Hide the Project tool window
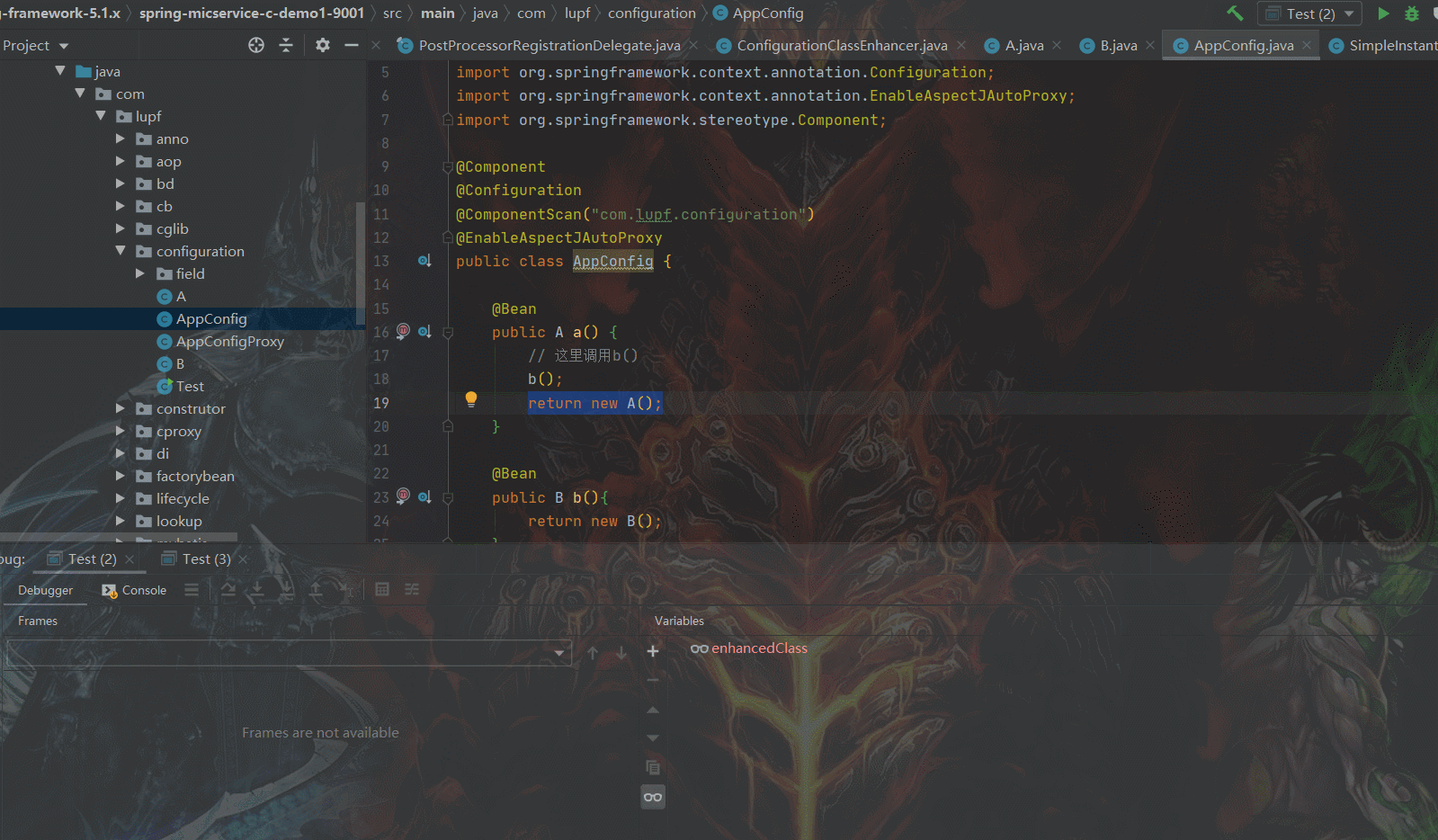The height and width of the screenshot is (840, 1438). click(x=352, y=45)
